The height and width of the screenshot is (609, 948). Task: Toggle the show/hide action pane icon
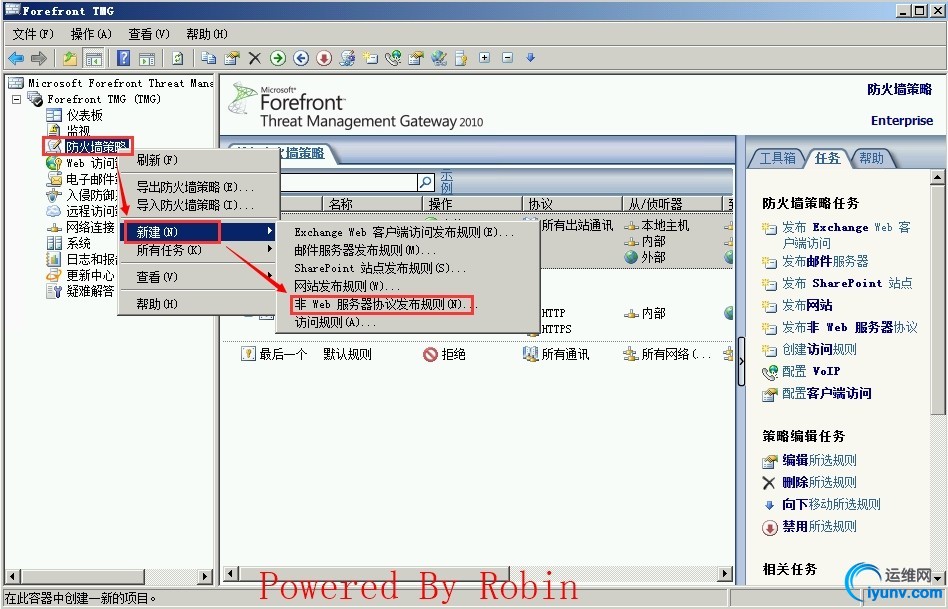pyautogui.click(x=147, y=58)
